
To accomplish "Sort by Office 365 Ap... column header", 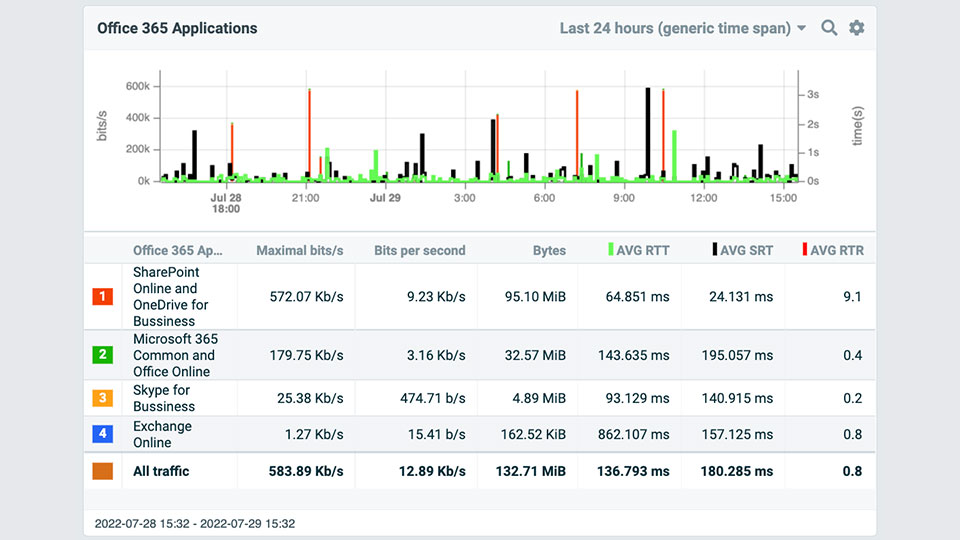I will click(x=178, y=250).
